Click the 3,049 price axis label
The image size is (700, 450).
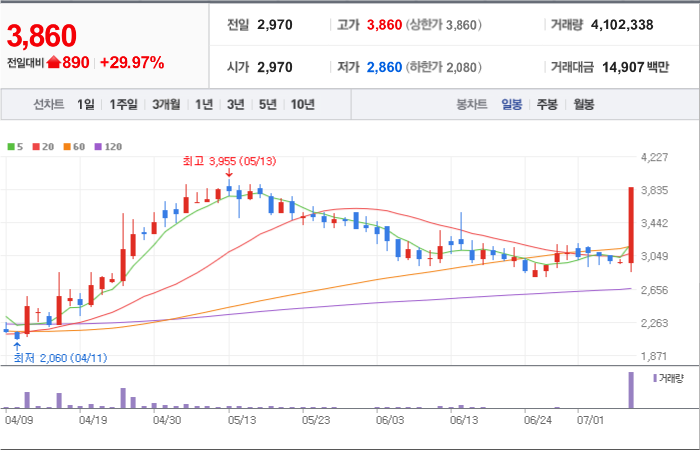[x=654, y=257]
